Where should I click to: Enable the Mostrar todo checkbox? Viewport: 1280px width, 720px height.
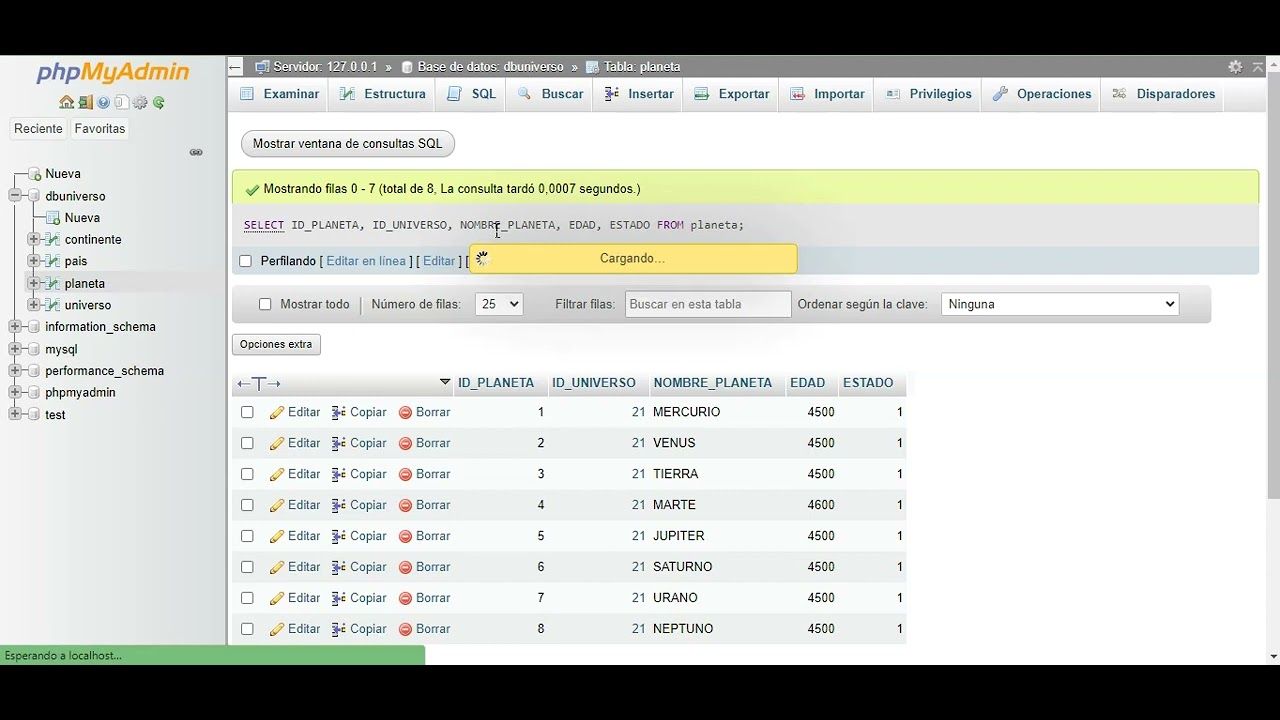click(265, 304)
